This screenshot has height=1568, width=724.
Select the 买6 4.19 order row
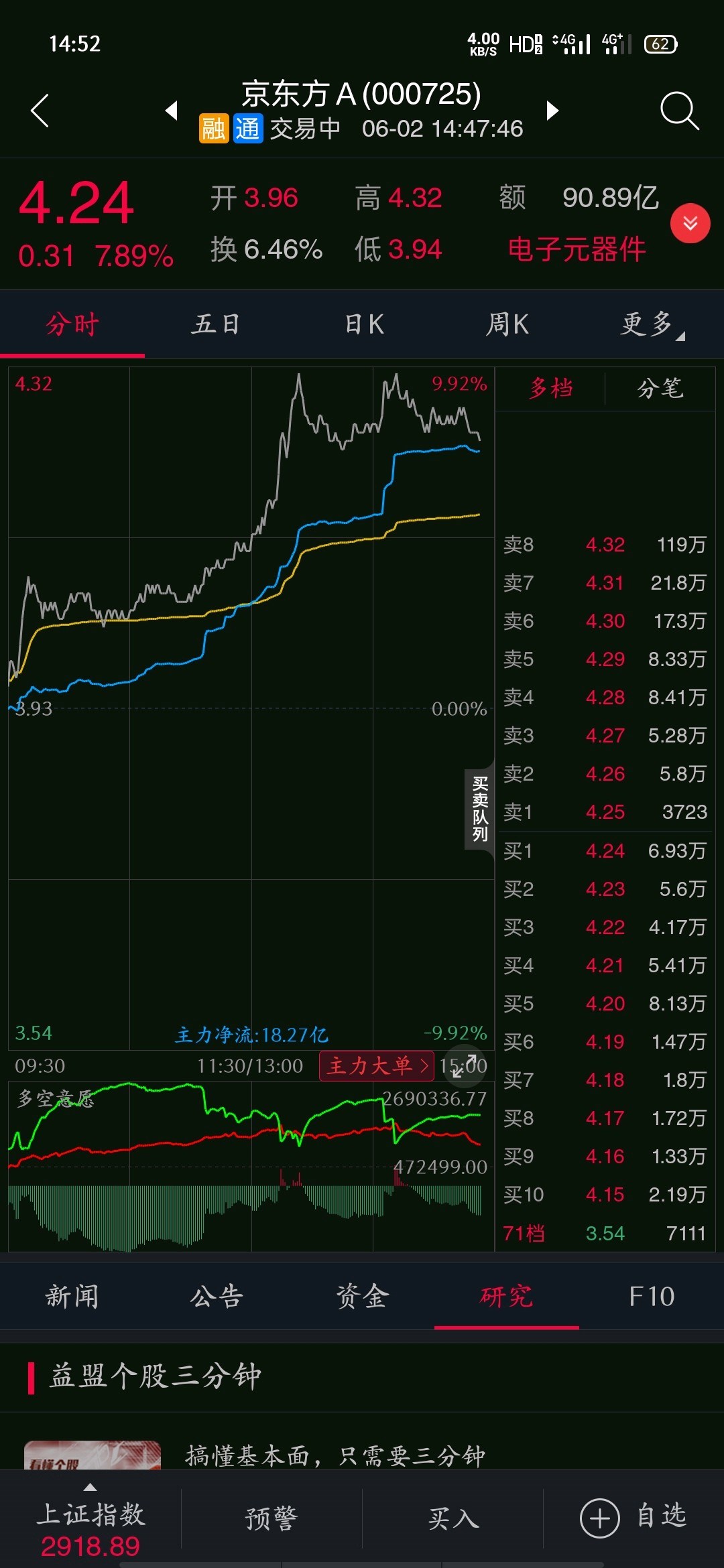click(605, 1042)
